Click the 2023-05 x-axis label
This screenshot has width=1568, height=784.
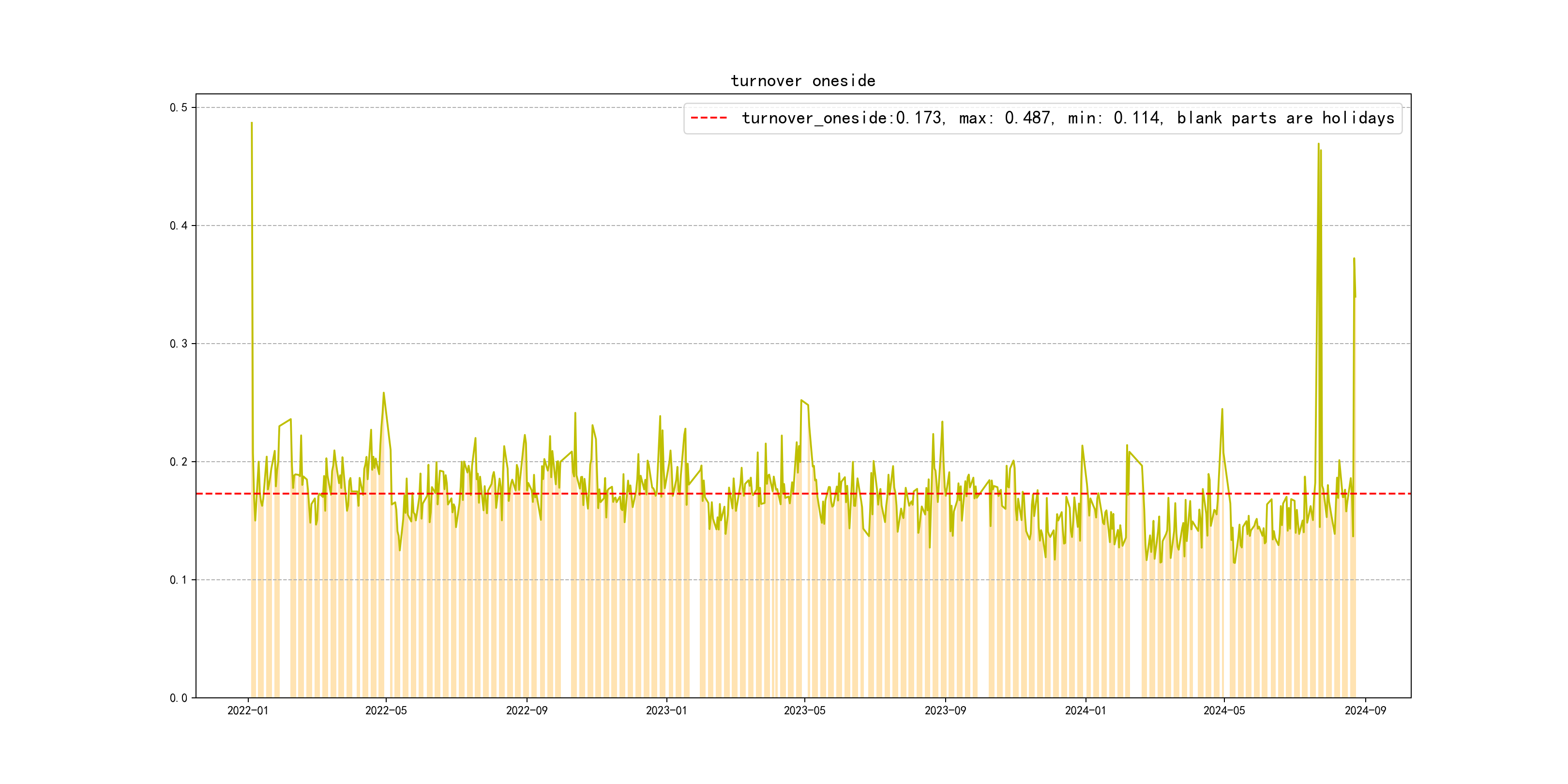pos(804,711)
